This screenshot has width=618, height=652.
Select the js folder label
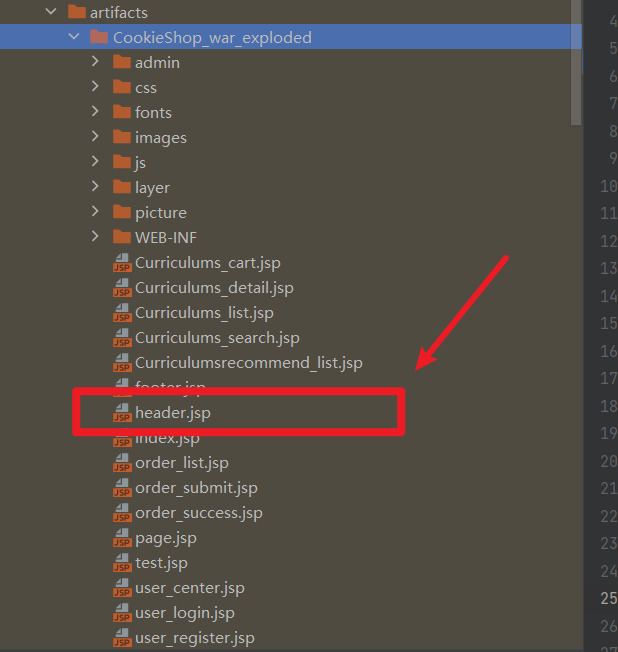(140, 163)
